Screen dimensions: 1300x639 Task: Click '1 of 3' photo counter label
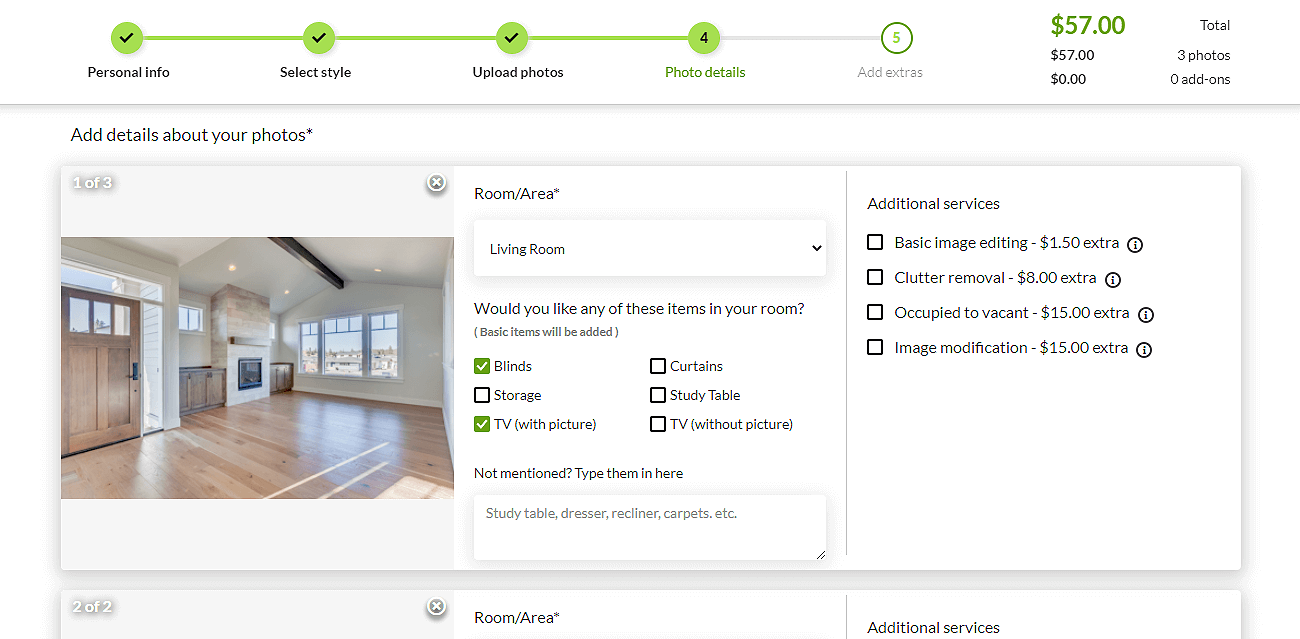tap(92, 182)
